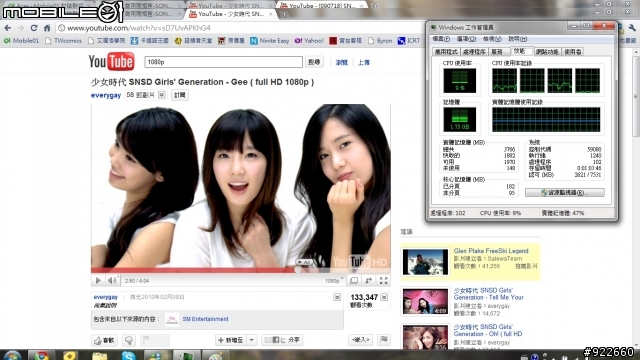Click the YouTube logo
The width and height of the screenshot is (640, 360).
click(111, 62)
